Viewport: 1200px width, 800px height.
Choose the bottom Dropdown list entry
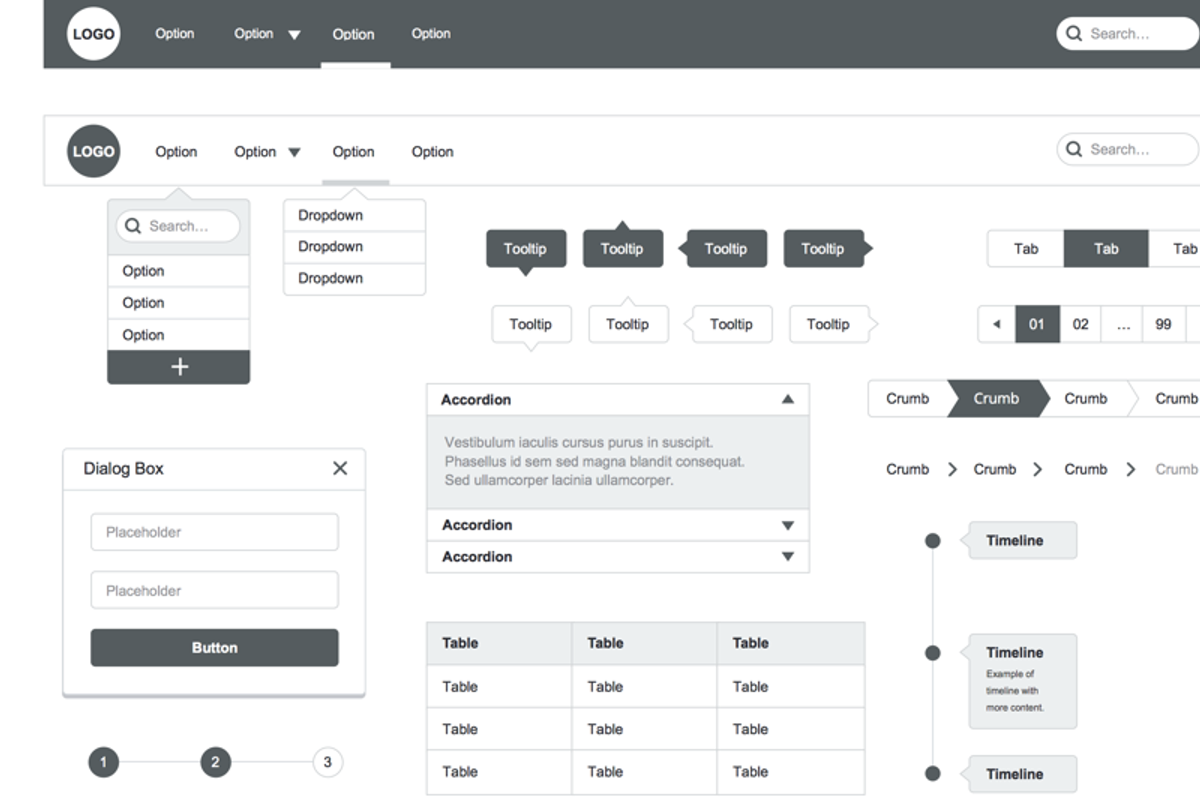pyautogui.click(x=355, y=279)
